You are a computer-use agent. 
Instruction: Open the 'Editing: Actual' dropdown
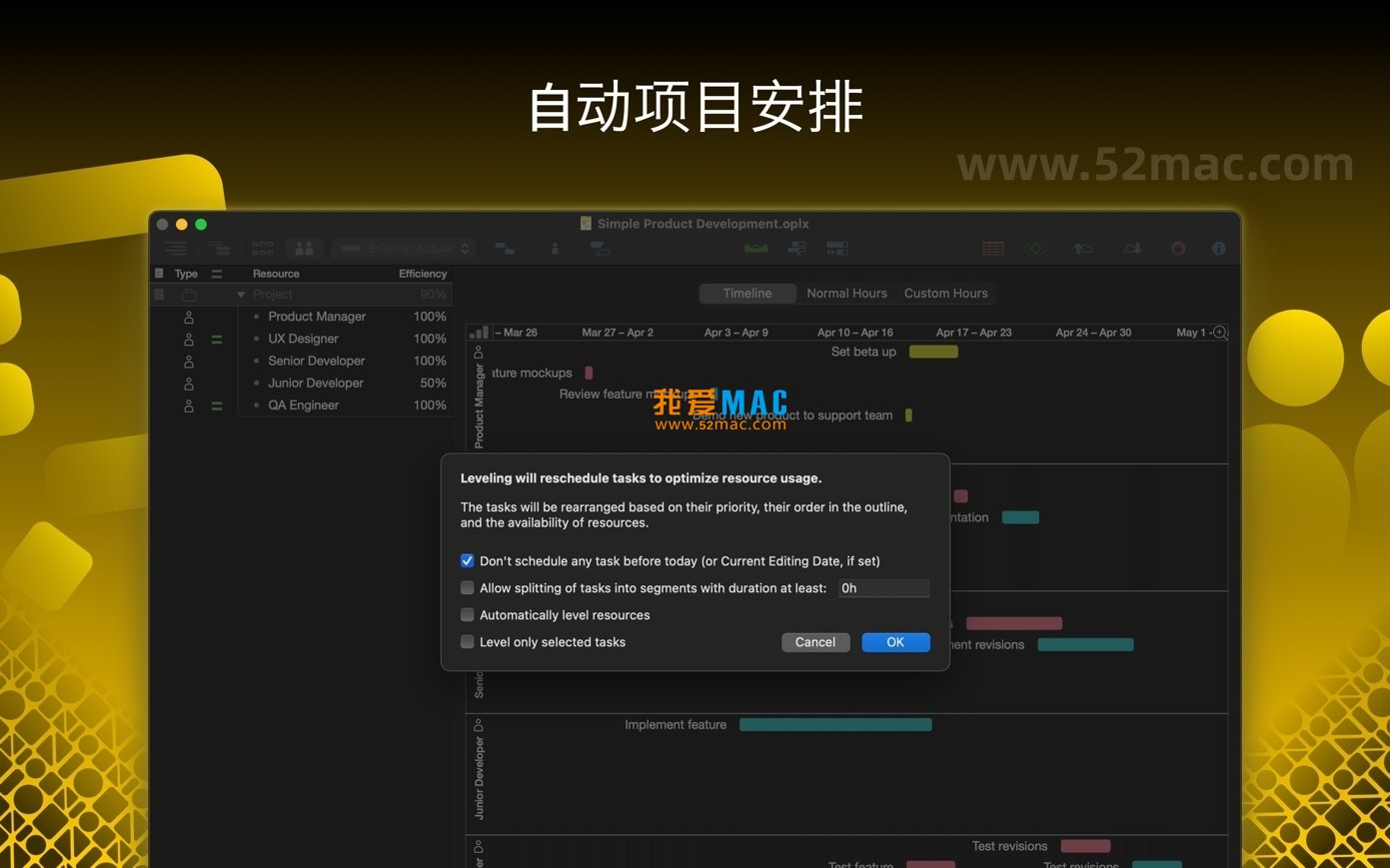(x=403, y=248)
